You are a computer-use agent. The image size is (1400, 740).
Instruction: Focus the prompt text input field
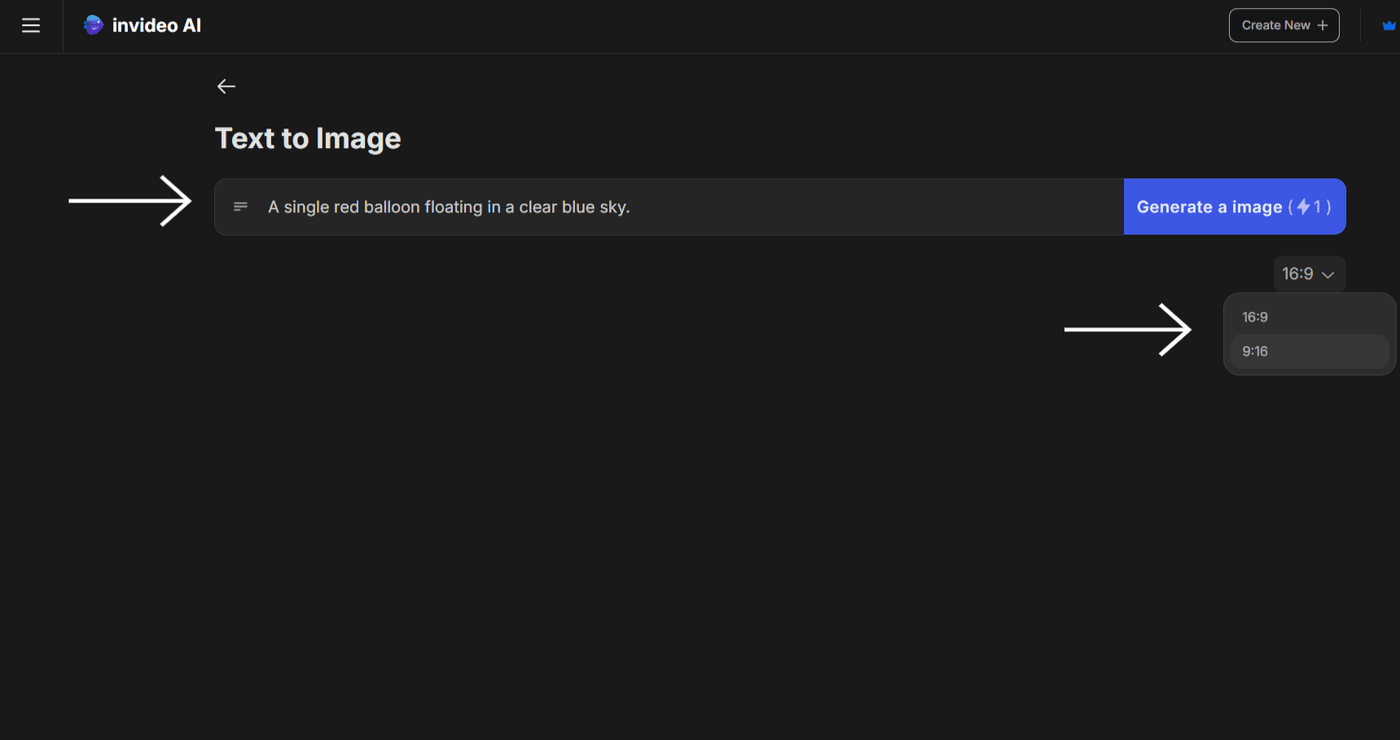(800, 207)
